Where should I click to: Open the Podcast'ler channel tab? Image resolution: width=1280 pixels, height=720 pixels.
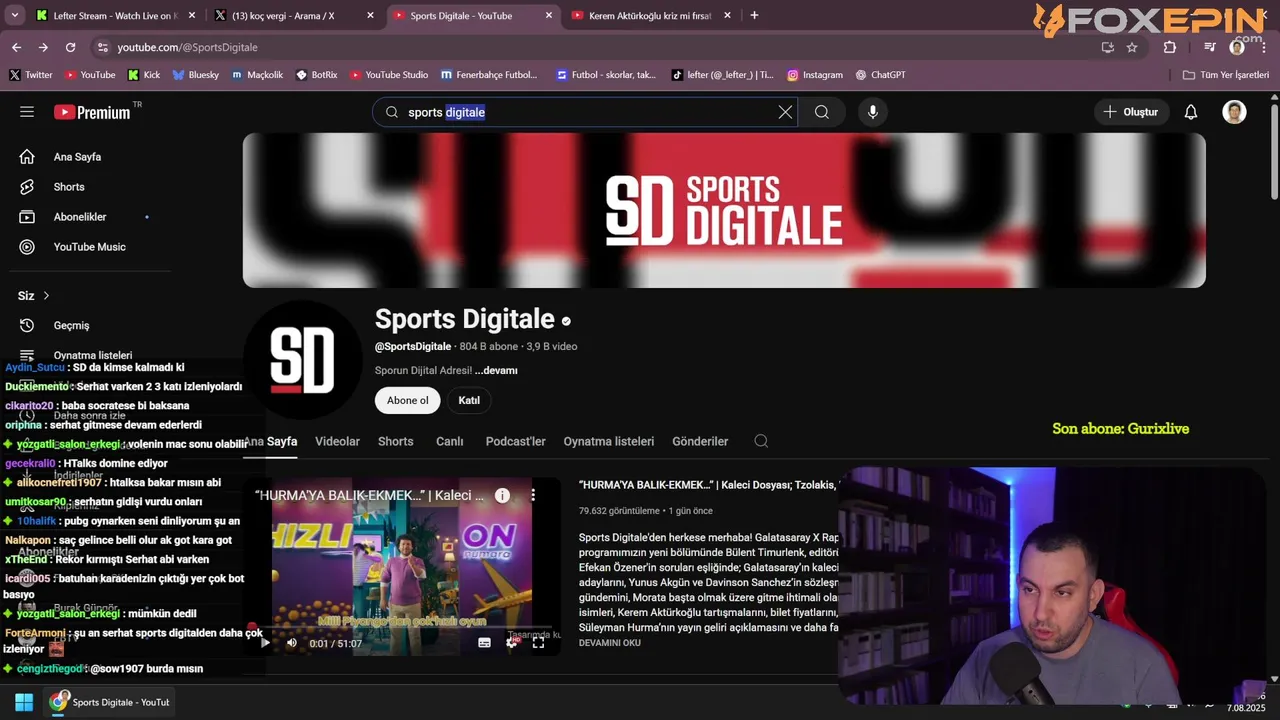pos(515,441)
